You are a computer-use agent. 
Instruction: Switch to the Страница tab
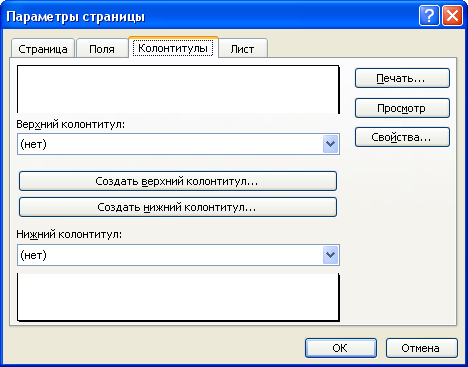point(43,49)
